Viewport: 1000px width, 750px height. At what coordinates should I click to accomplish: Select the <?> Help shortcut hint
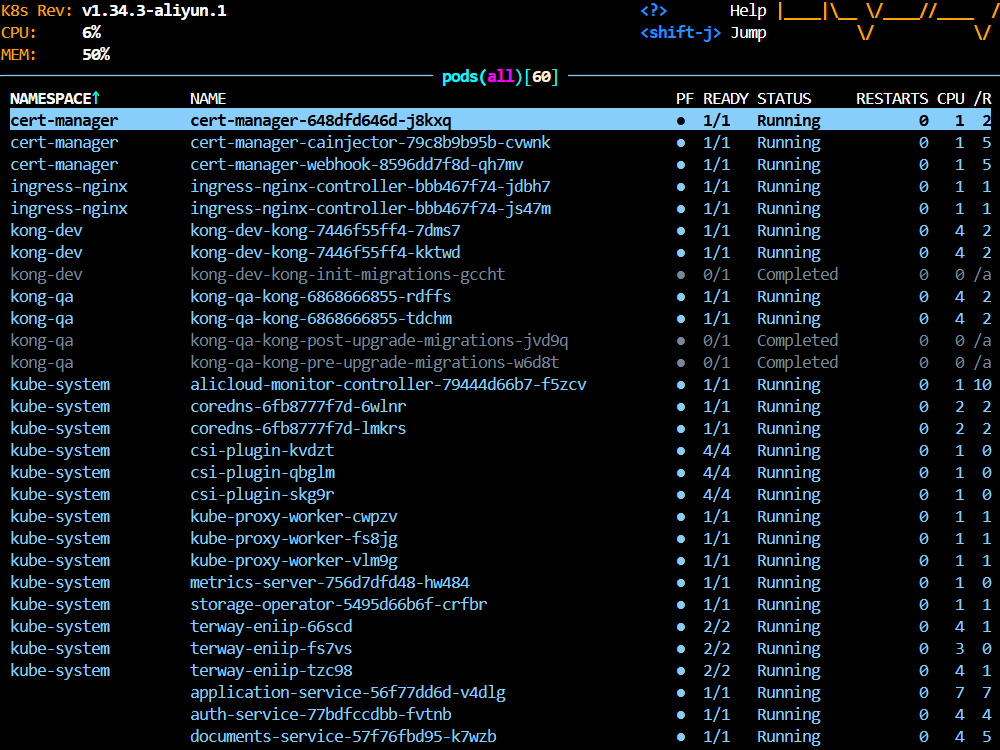(x=703, y=11)
